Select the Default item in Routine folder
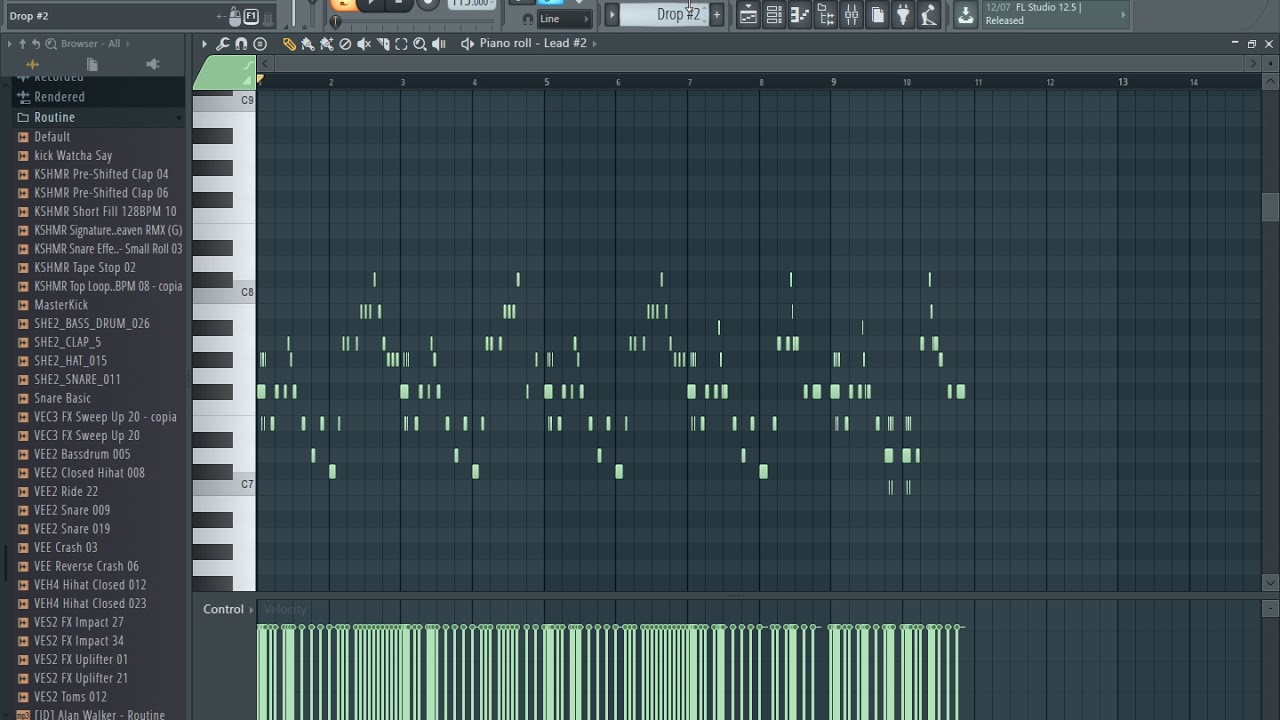Screen dimensions: 1280x720 pos(98,137)
